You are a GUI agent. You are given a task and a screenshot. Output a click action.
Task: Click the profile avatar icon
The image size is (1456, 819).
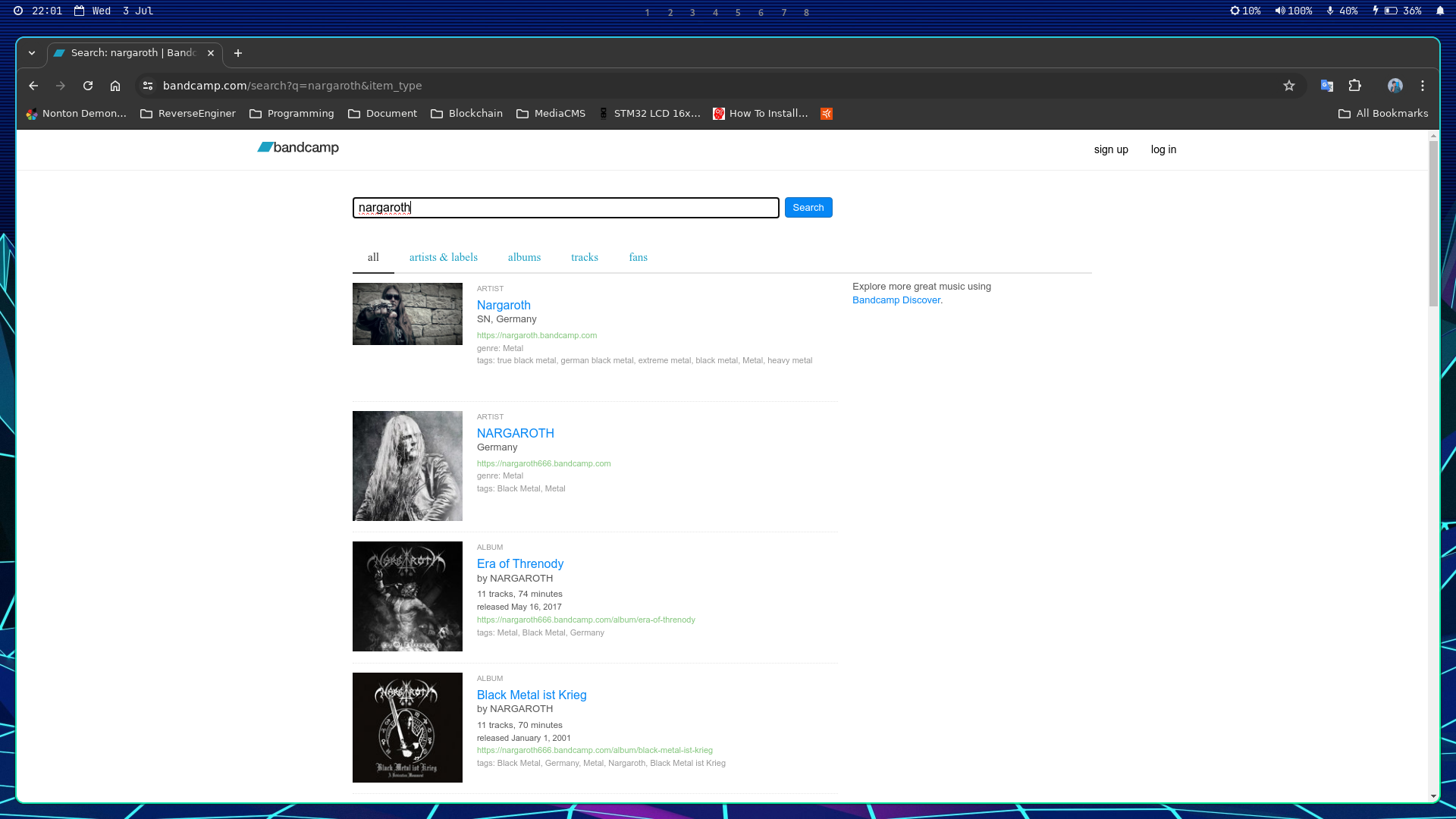1395,86
